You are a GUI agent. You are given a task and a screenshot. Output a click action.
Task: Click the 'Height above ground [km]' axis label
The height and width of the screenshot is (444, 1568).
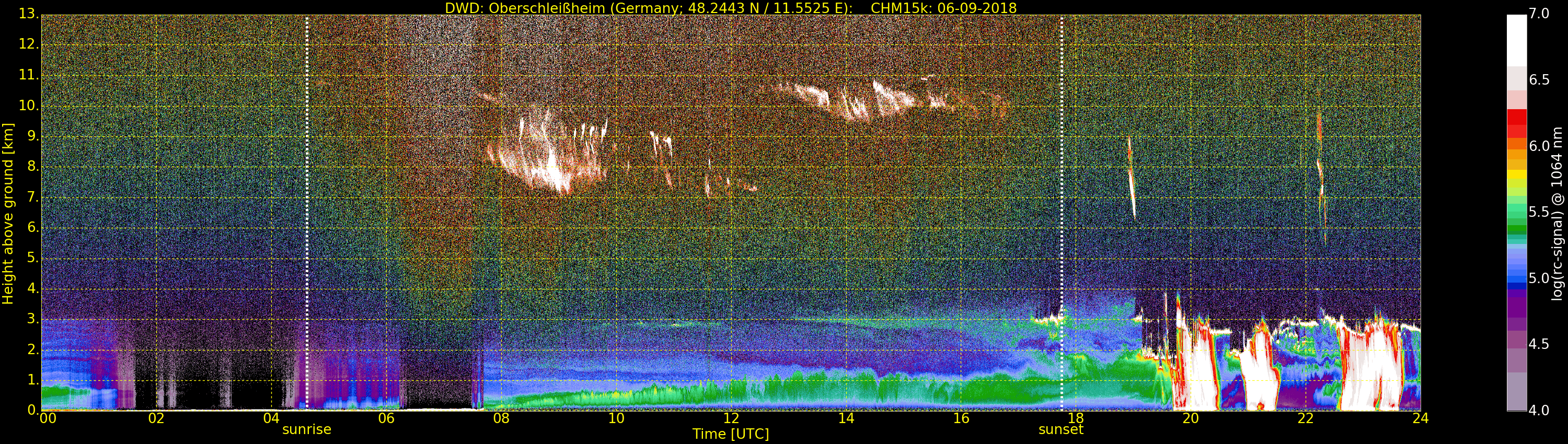pos(8,214)
